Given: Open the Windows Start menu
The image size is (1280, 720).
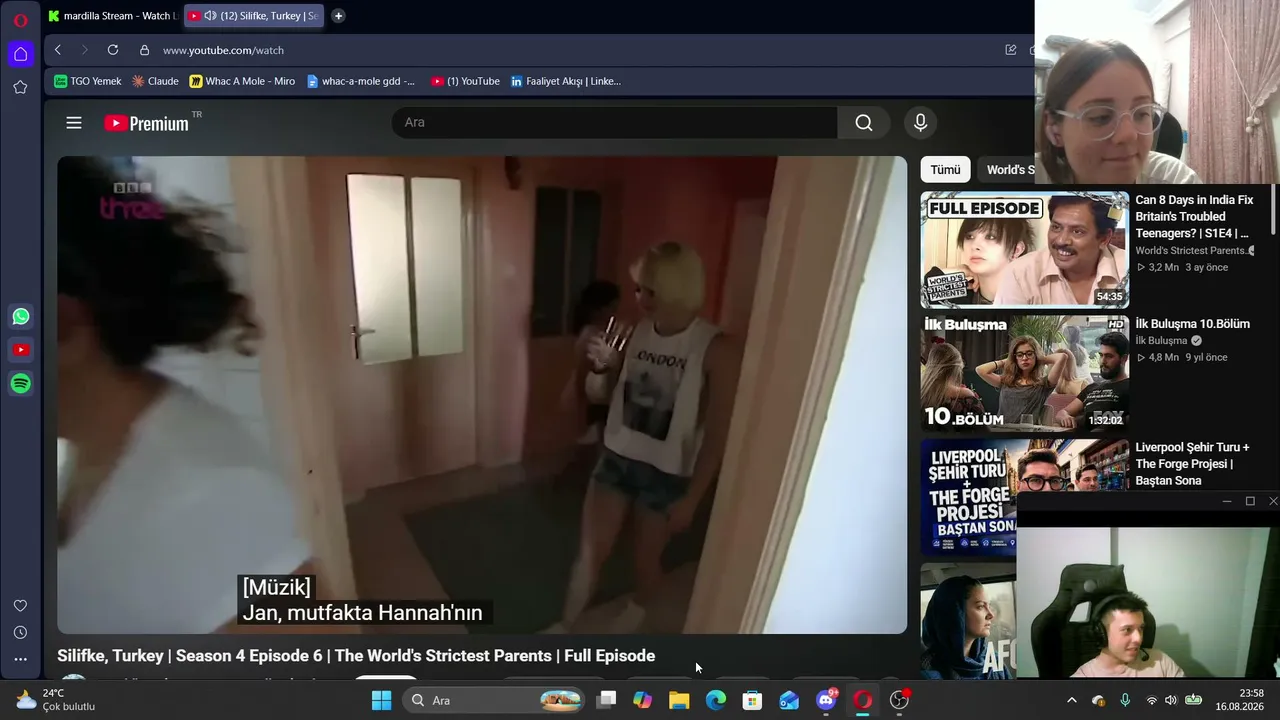Looking at the screenshot, I should [x=381, y=700].
